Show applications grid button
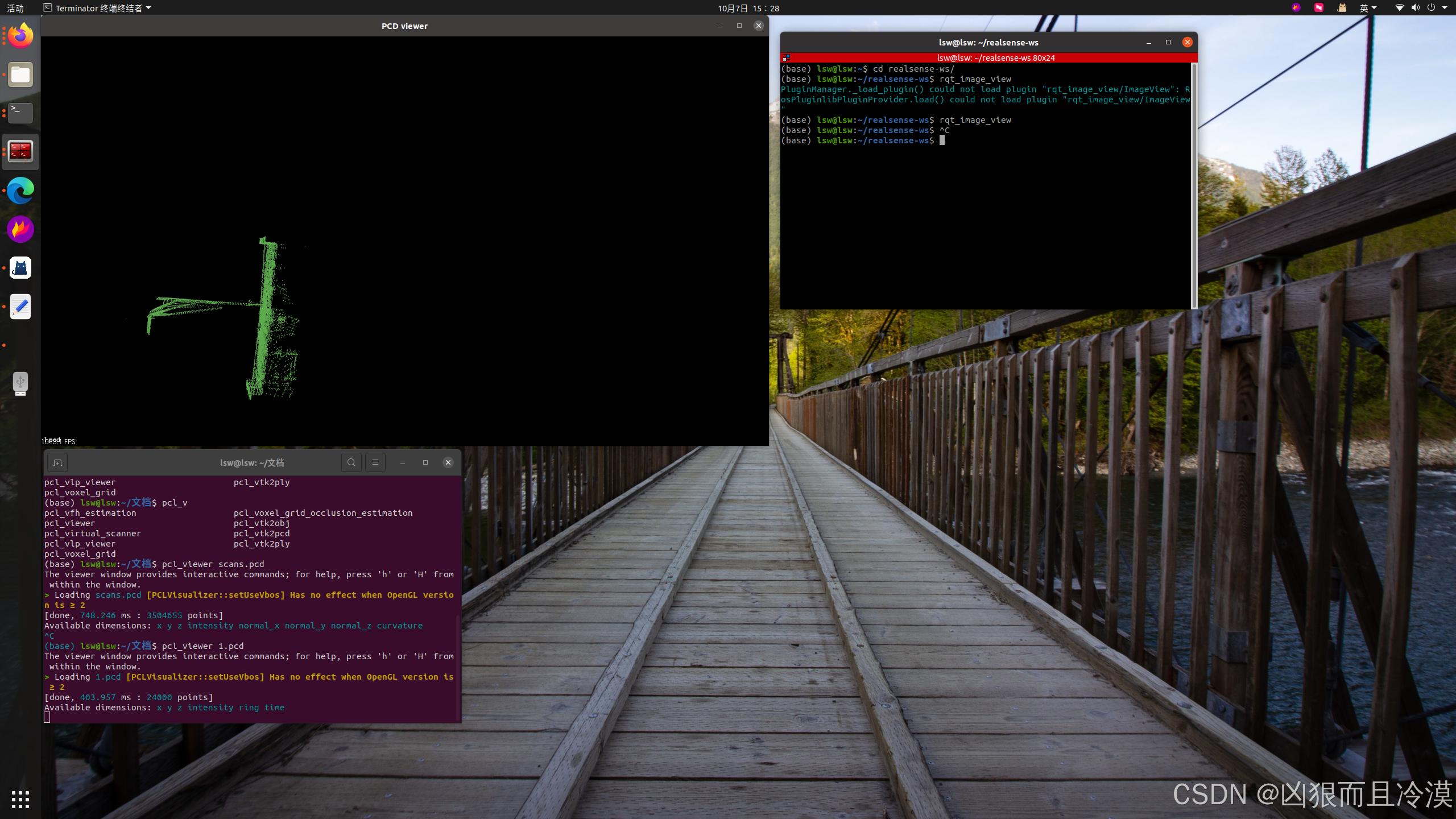 (20, 799)
